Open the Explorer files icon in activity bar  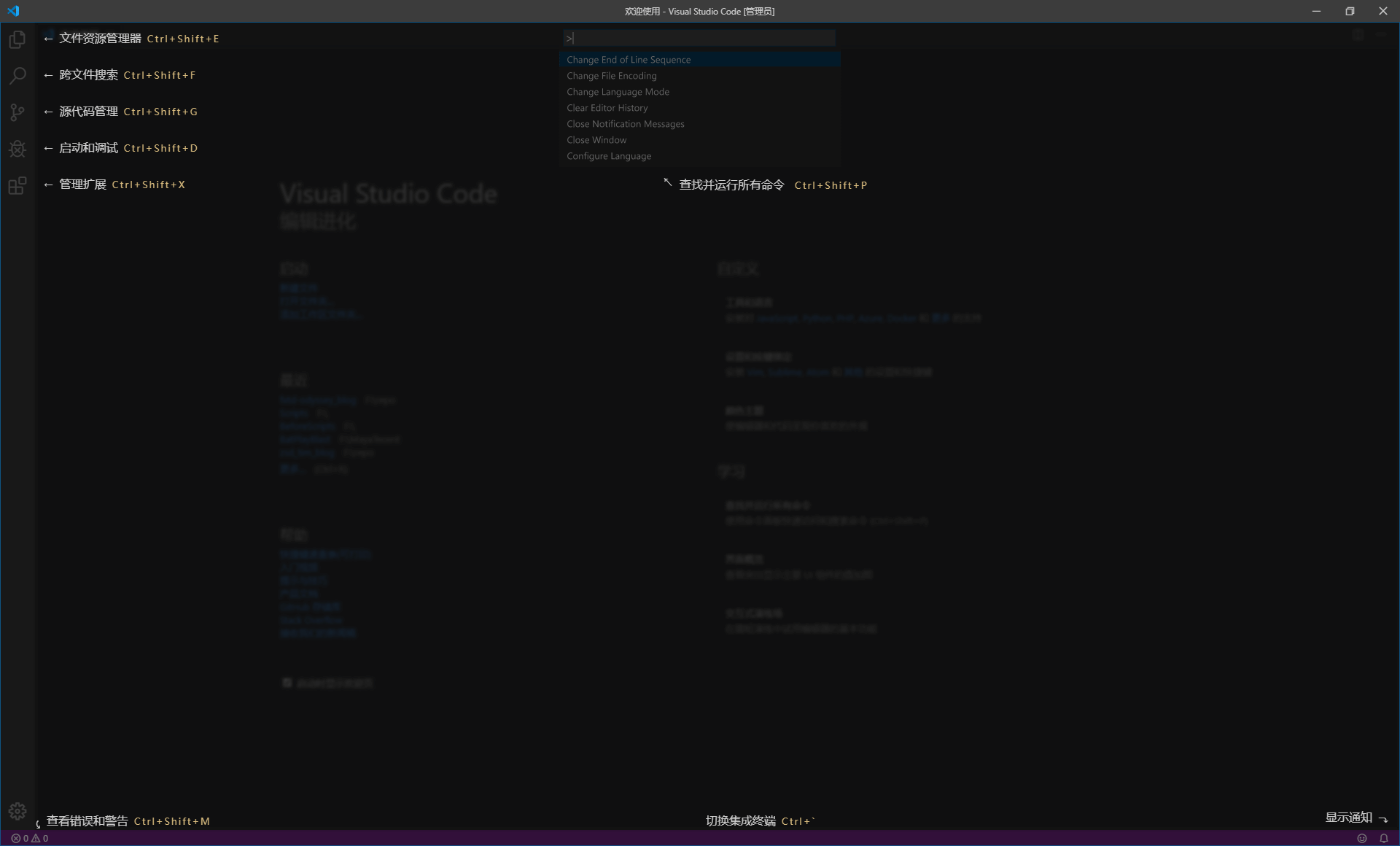click(x=17, y=39)
